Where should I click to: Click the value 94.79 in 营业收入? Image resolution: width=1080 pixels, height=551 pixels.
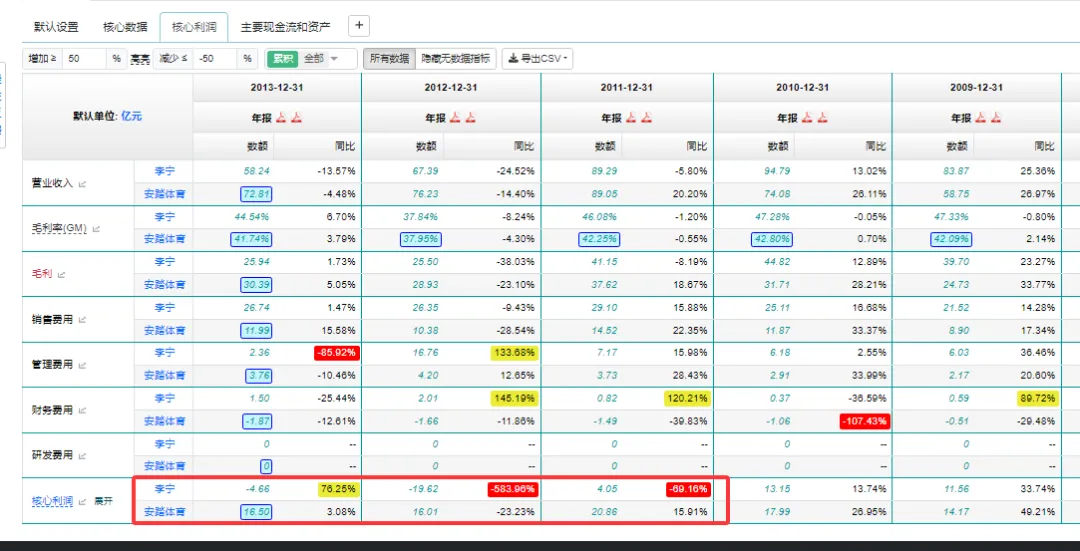[778, 171]
